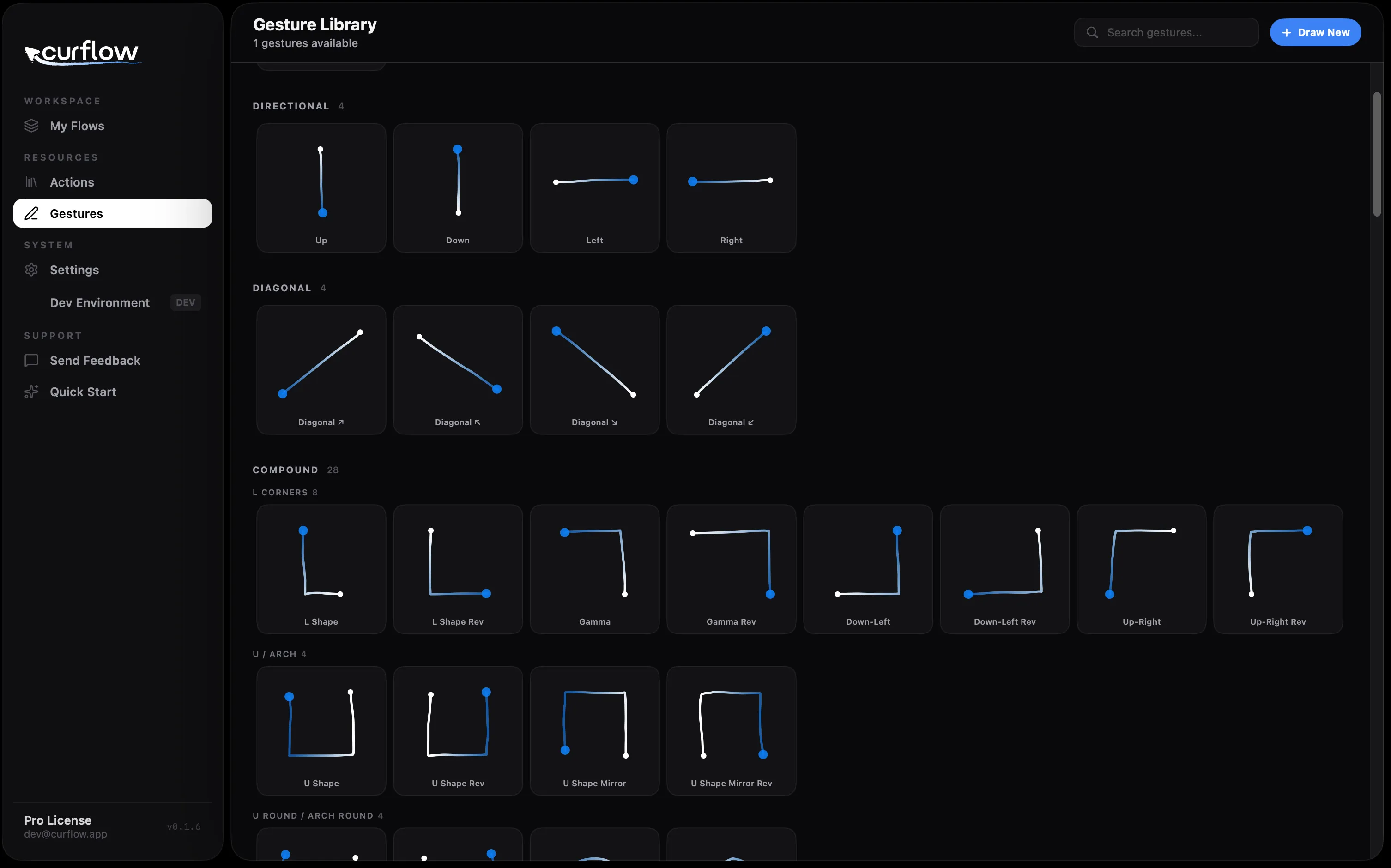Screen dimensions: 1391x868
Task: Select the U Shape gesture
Action: [321, 731]
